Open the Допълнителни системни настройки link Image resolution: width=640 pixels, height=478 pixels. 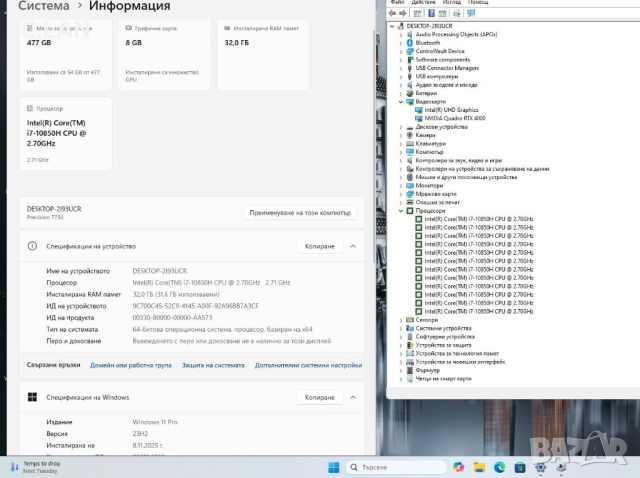click(308, 365)
